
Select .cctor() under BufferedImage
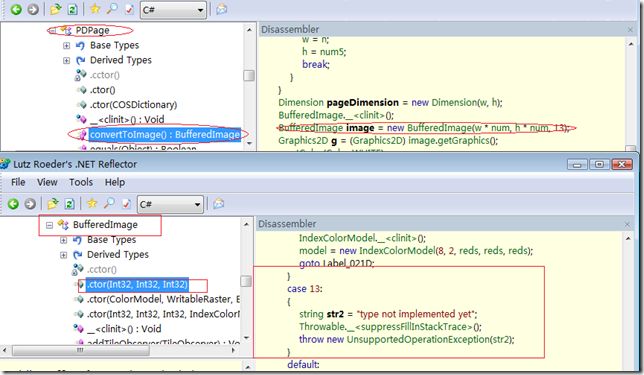[102, 269]
